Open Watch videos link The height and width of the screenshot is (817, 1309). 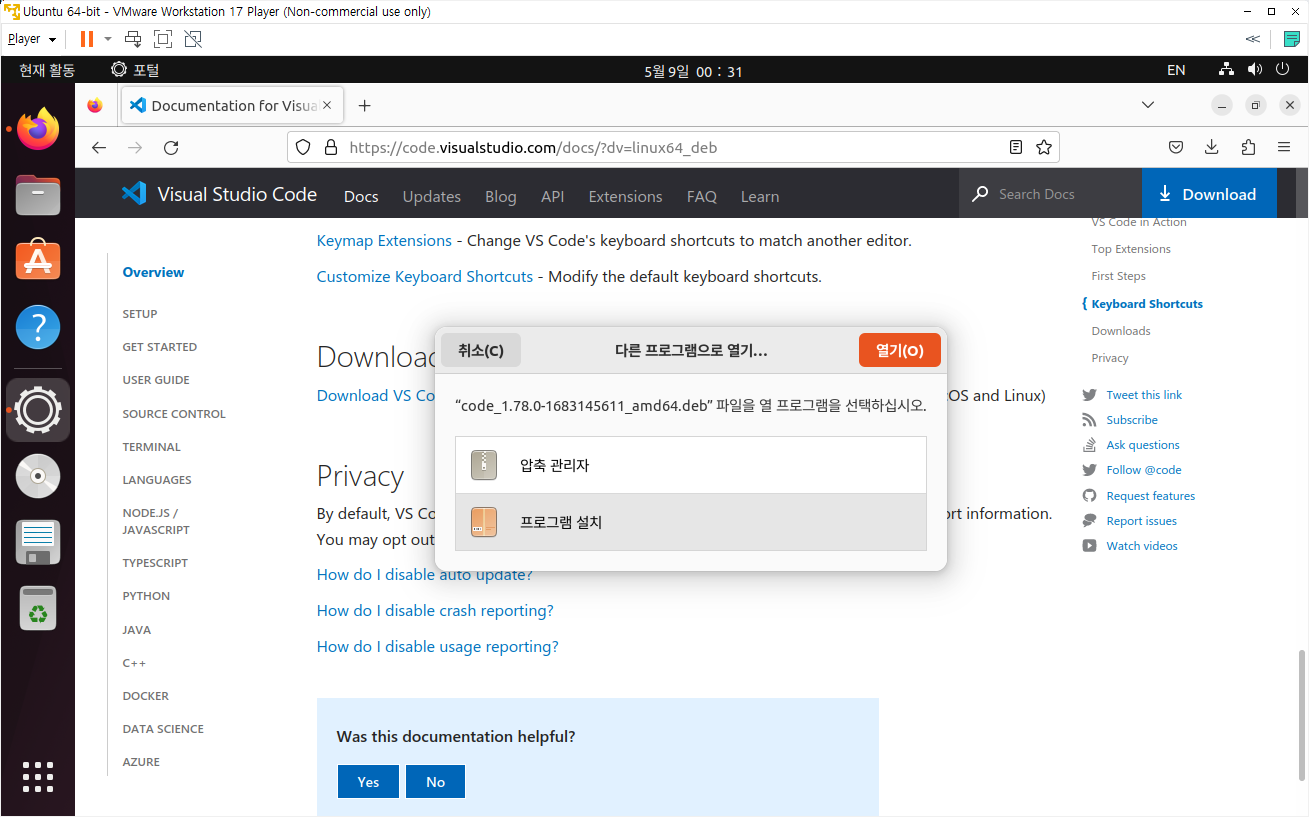tap(1142, 546)
